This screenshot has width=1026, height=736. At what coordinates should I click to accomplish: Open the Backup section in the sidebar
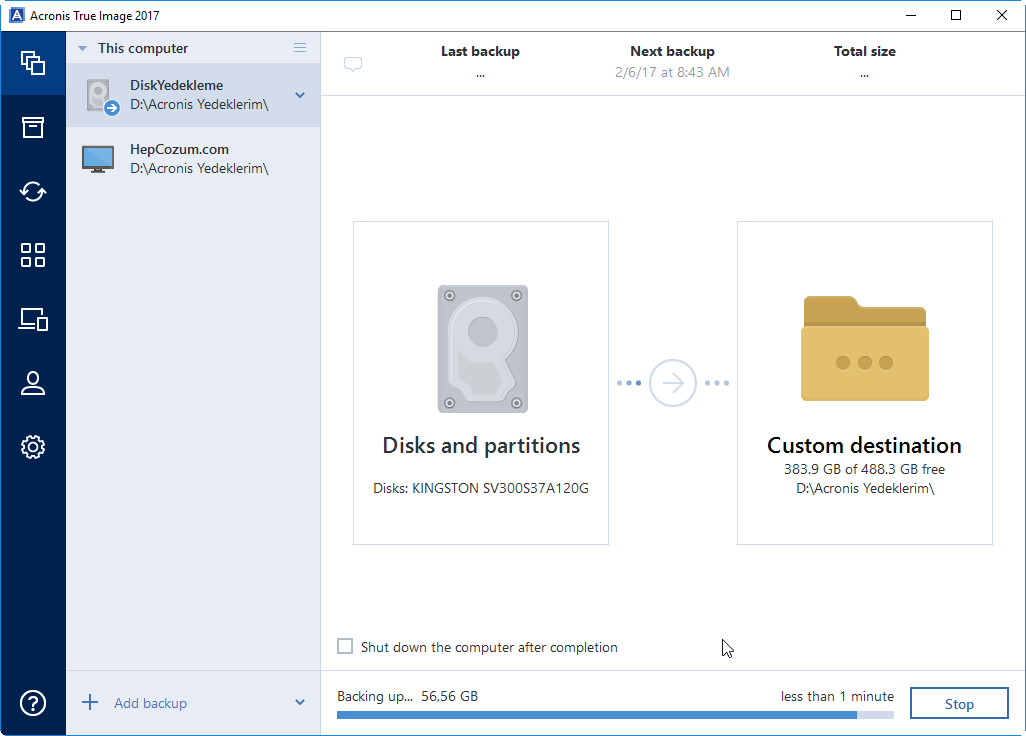(x=33, y=63)
